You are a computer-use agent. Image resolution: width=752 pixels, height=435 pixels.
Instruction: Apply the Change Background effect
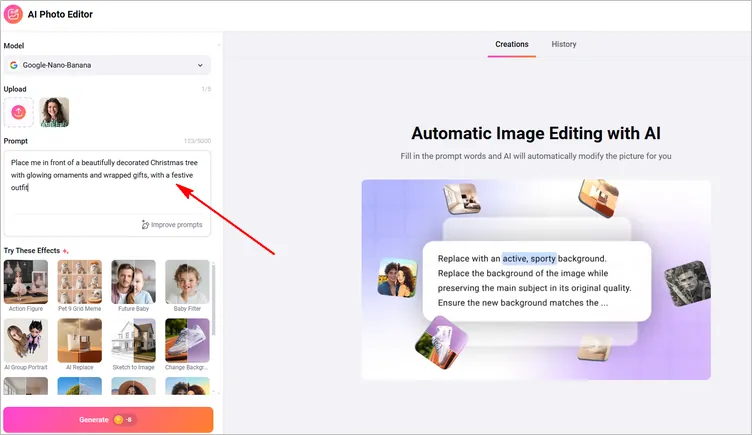click(x=187, y=340)
